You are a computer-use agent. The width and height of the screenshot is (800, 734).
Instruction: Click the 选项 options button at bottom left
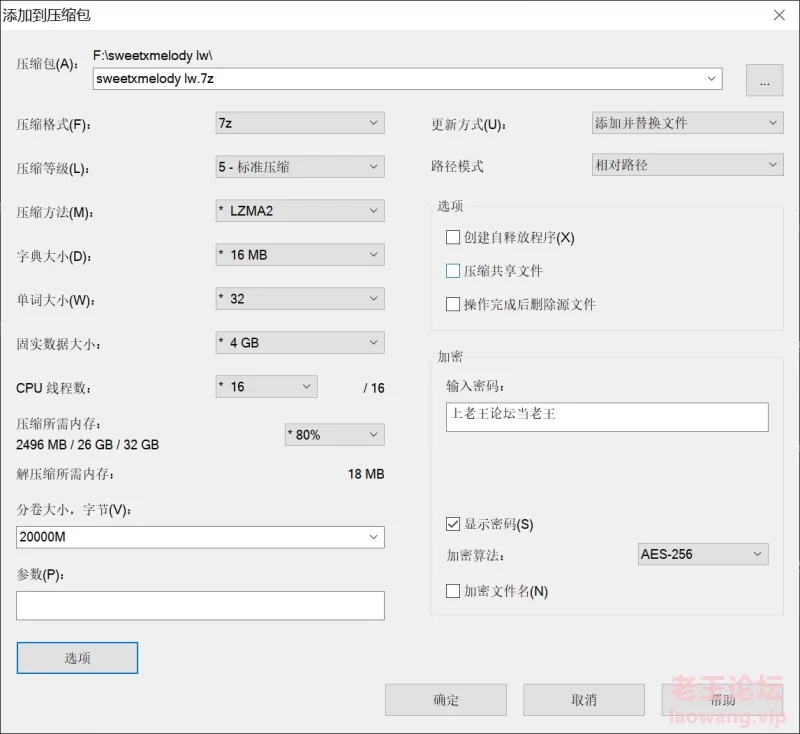[x=77, y=657]
